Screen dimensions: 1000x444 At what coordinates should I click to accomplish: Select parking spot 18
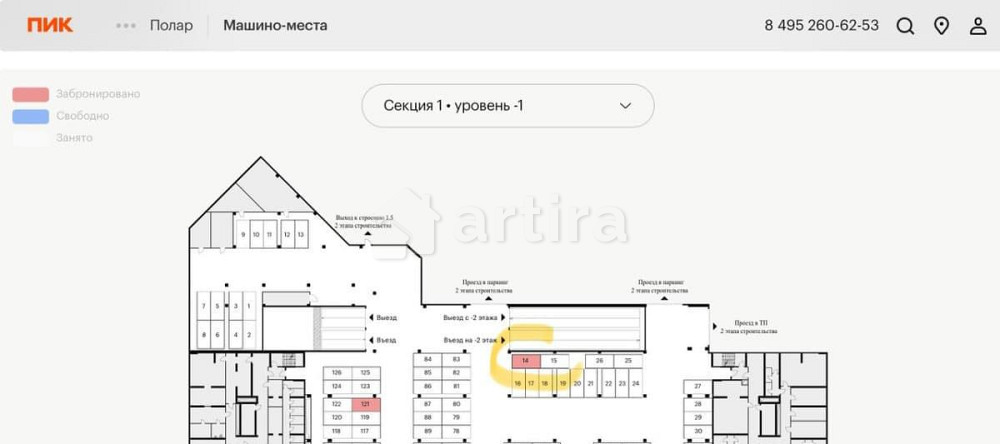[545, 383]
